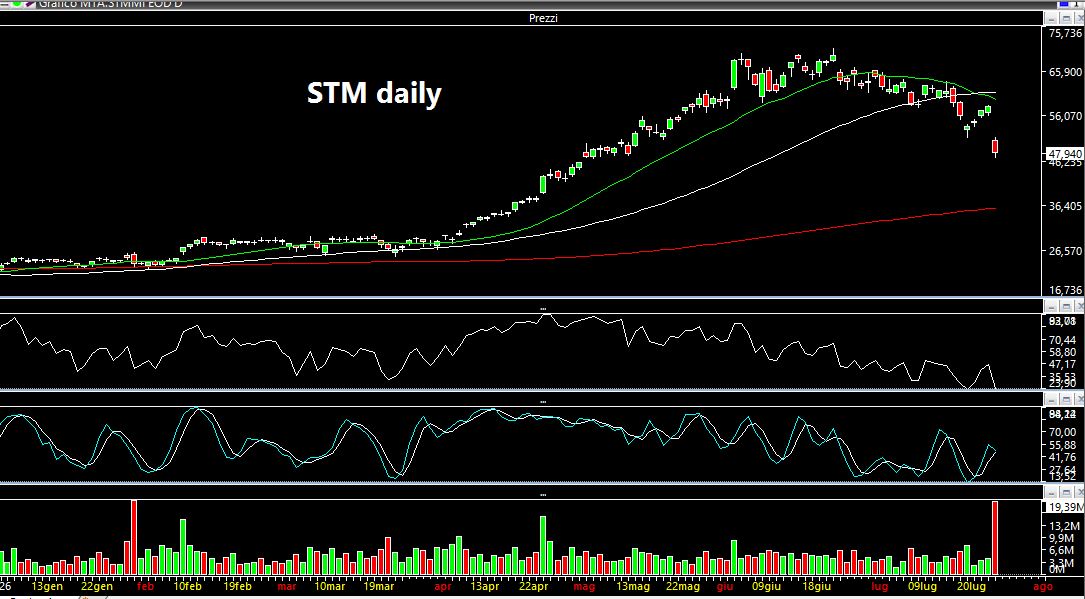1085x599 pixels.
Task: Minimize the volume histogram panel
Action: (x=1052, y=492)
